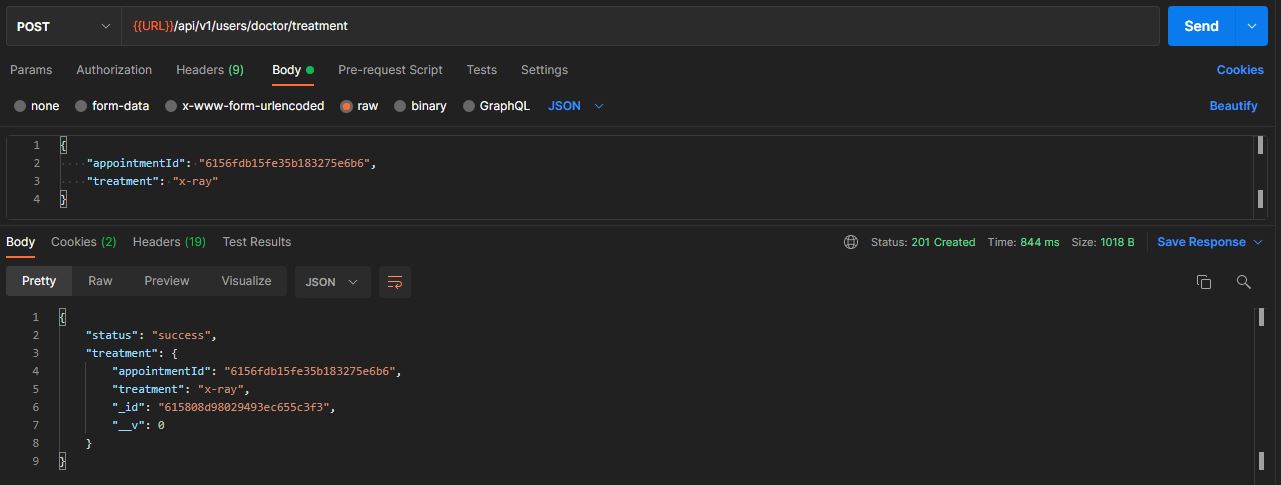Viewport: 1281px width, 485px height.
Task: Click the response "treatment": { line
Action: pos(132,353)
